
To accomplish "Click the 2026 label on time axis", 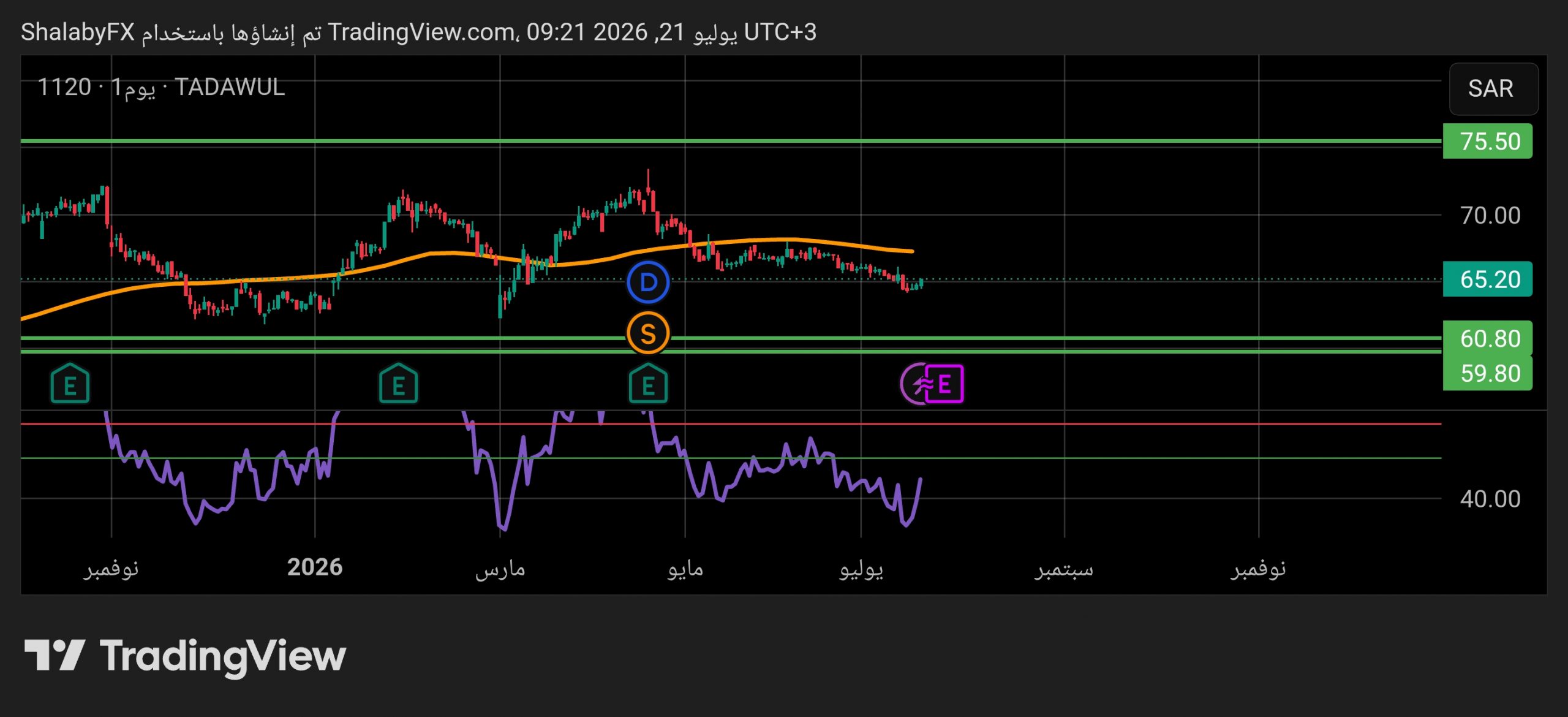I will [315, 567].
